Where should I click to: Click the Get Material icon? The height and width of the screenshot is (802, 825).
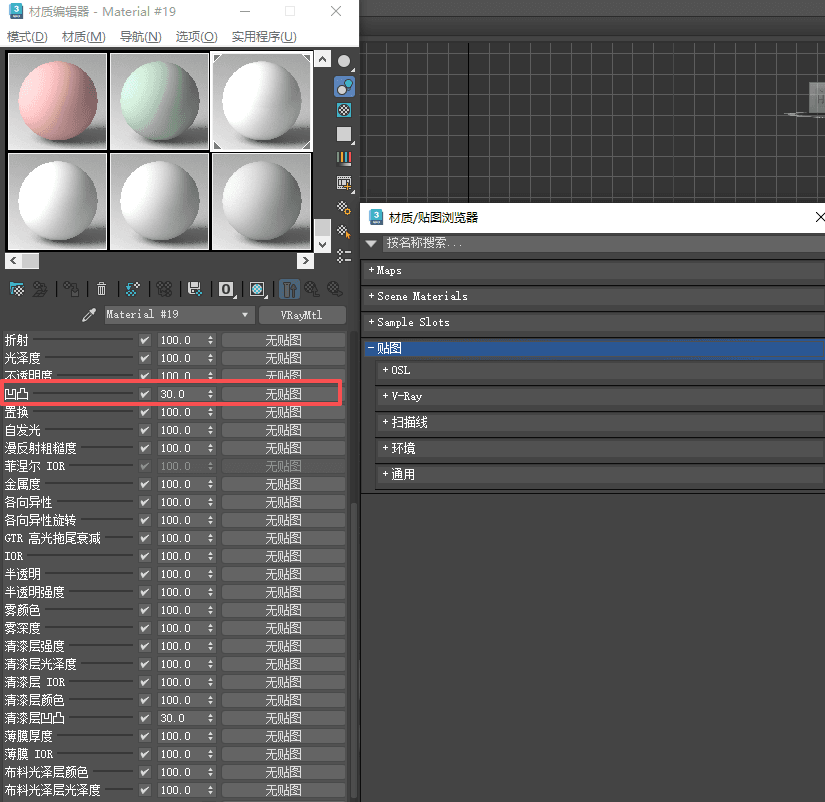pyautogui.click(x=16, y=289)
